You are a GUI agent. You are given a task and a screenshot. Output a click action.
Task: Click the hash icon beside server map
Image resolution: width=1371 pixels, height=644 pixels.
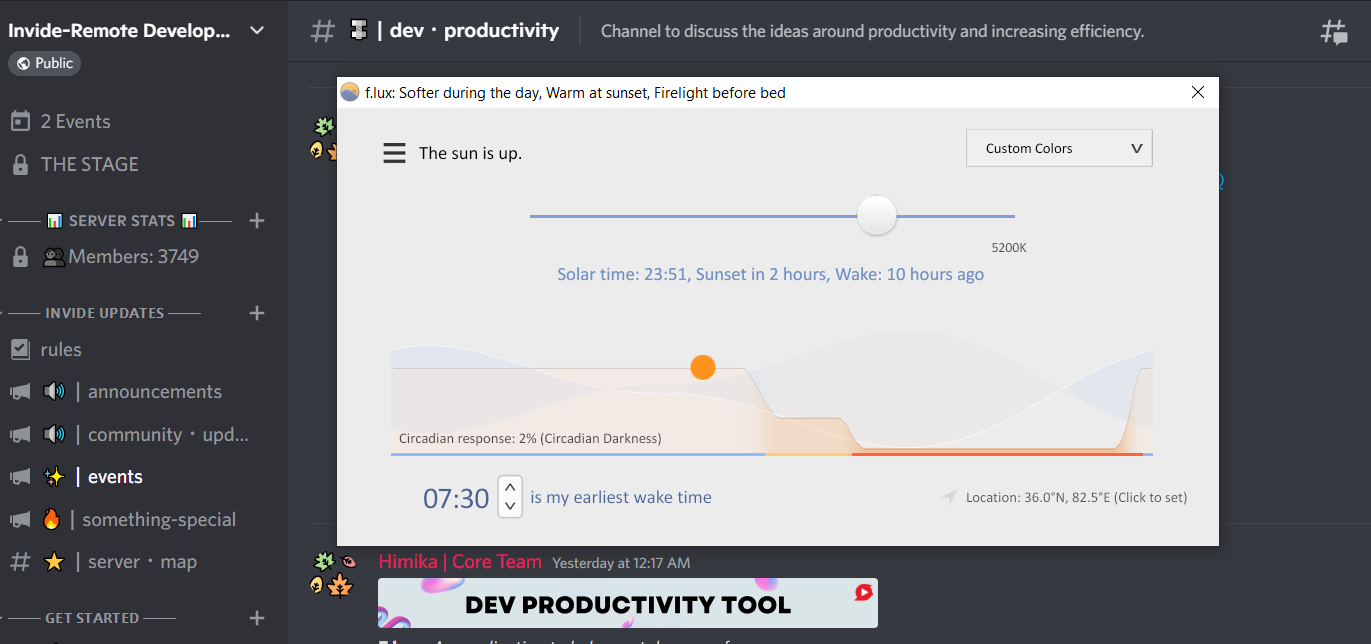[x=20, y=562]
